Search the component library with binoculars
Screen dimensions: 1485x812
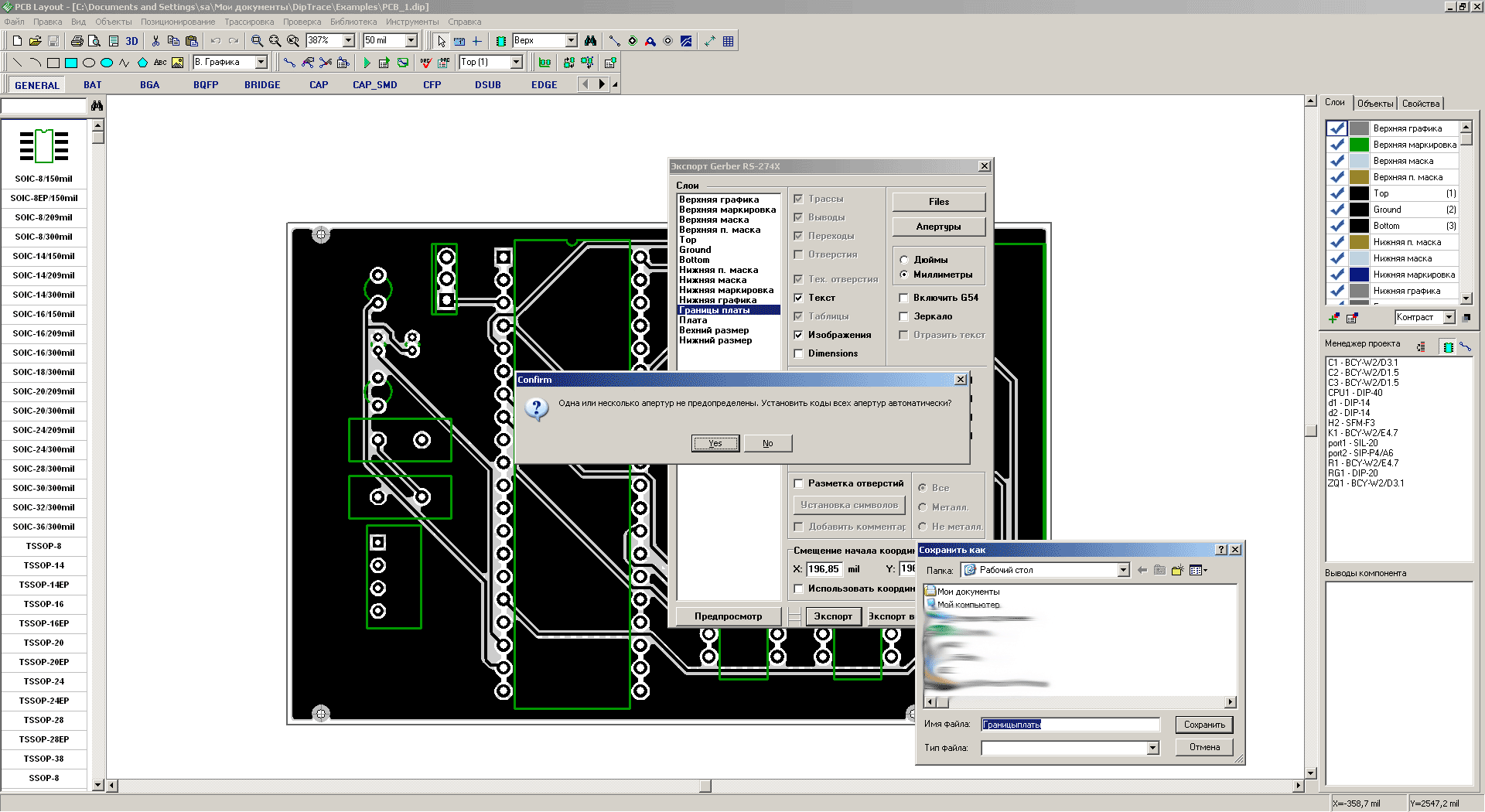coord(97,105)
